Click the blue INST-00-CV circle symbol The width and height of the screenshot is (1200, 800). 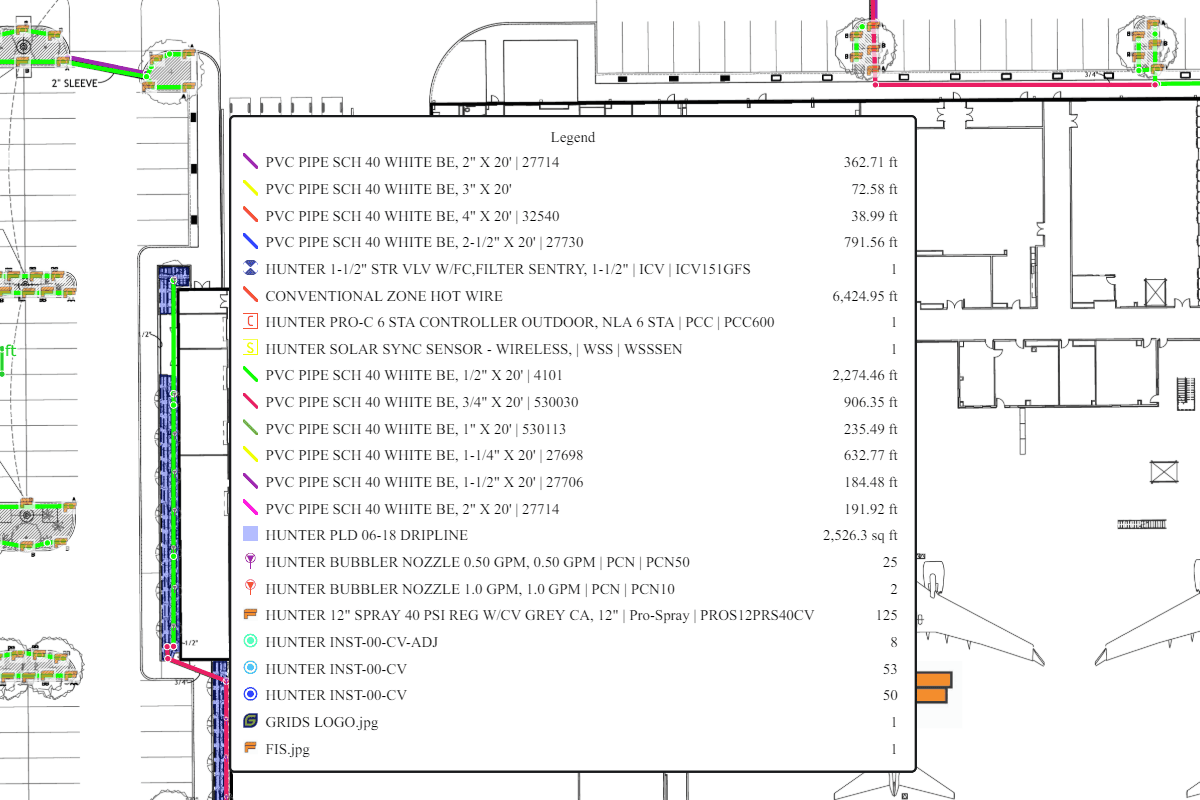tap(250, 694)
